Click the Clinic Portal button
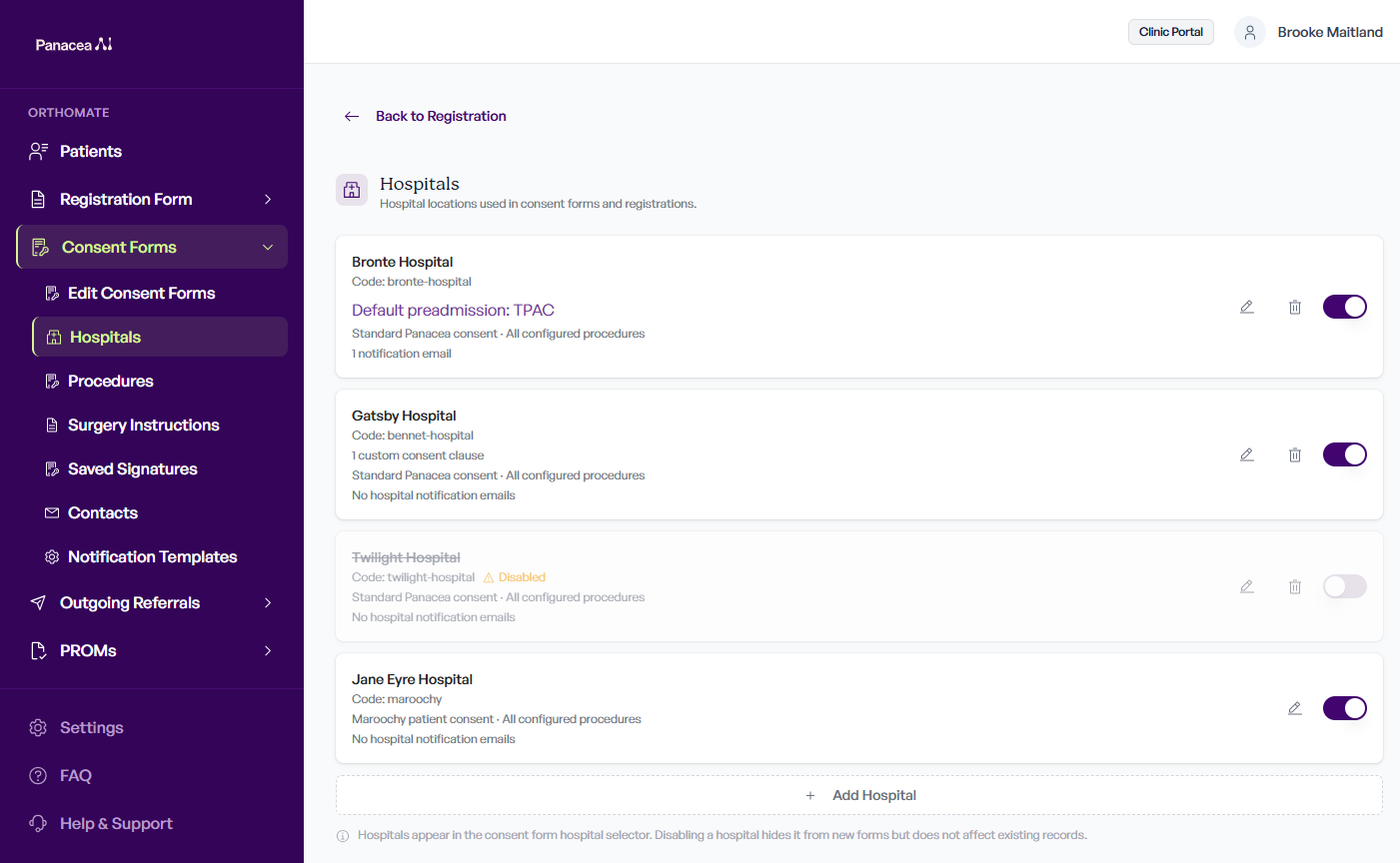Image resolution: width=1400 pixels, height=863 pixels. click(1171, 32)
